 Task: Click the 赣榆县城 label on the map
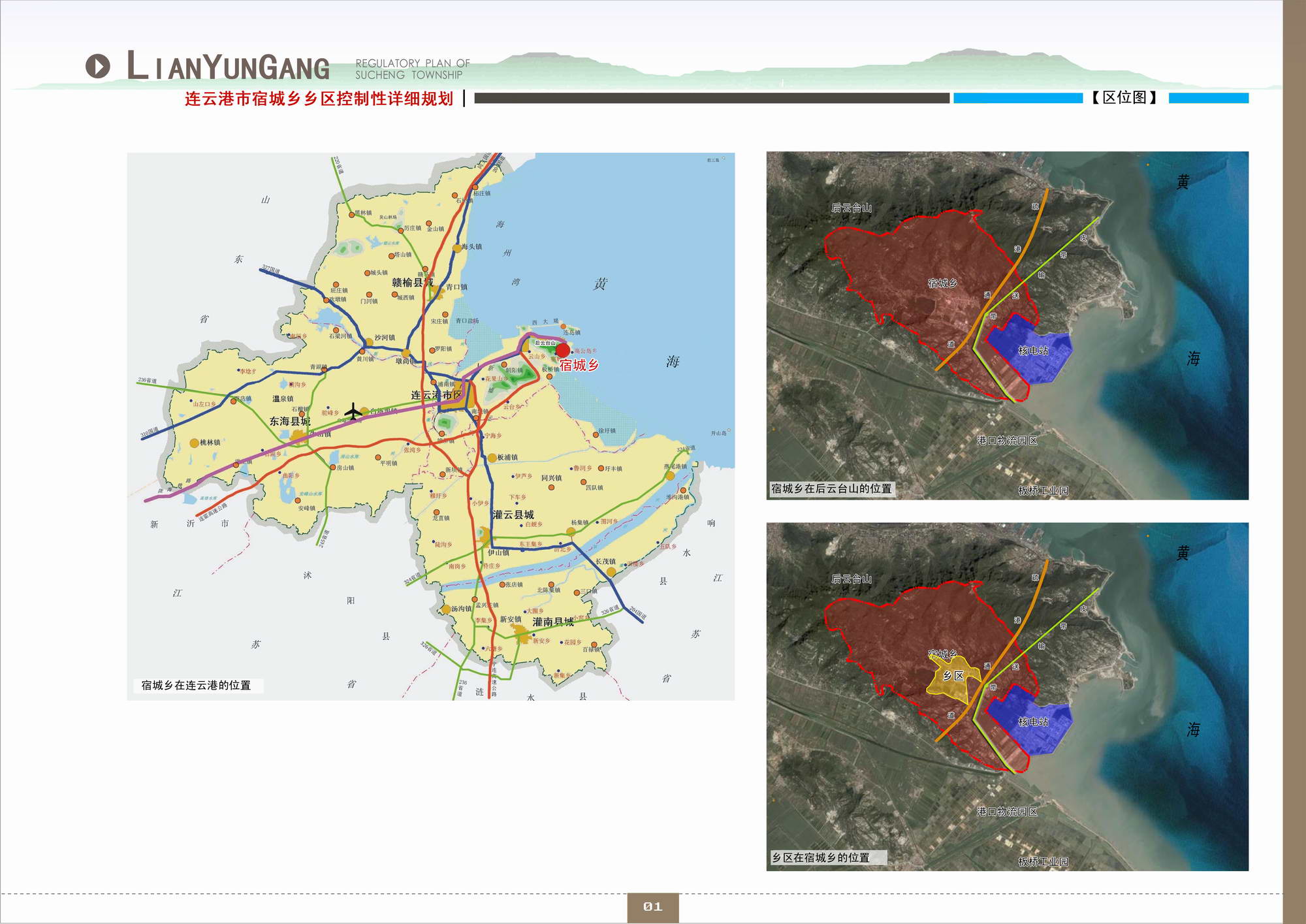[x=412, y=282]
